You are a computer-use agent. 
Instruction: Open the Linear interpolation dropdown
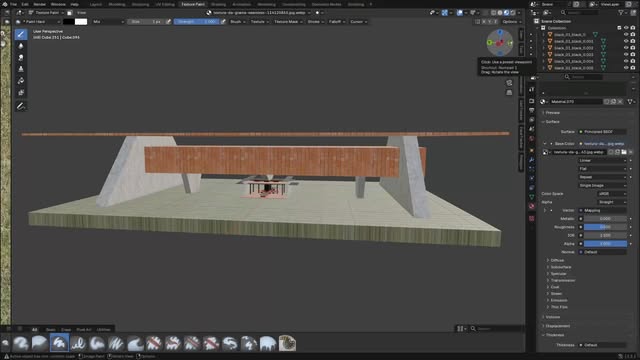click(x=602, y=160)
